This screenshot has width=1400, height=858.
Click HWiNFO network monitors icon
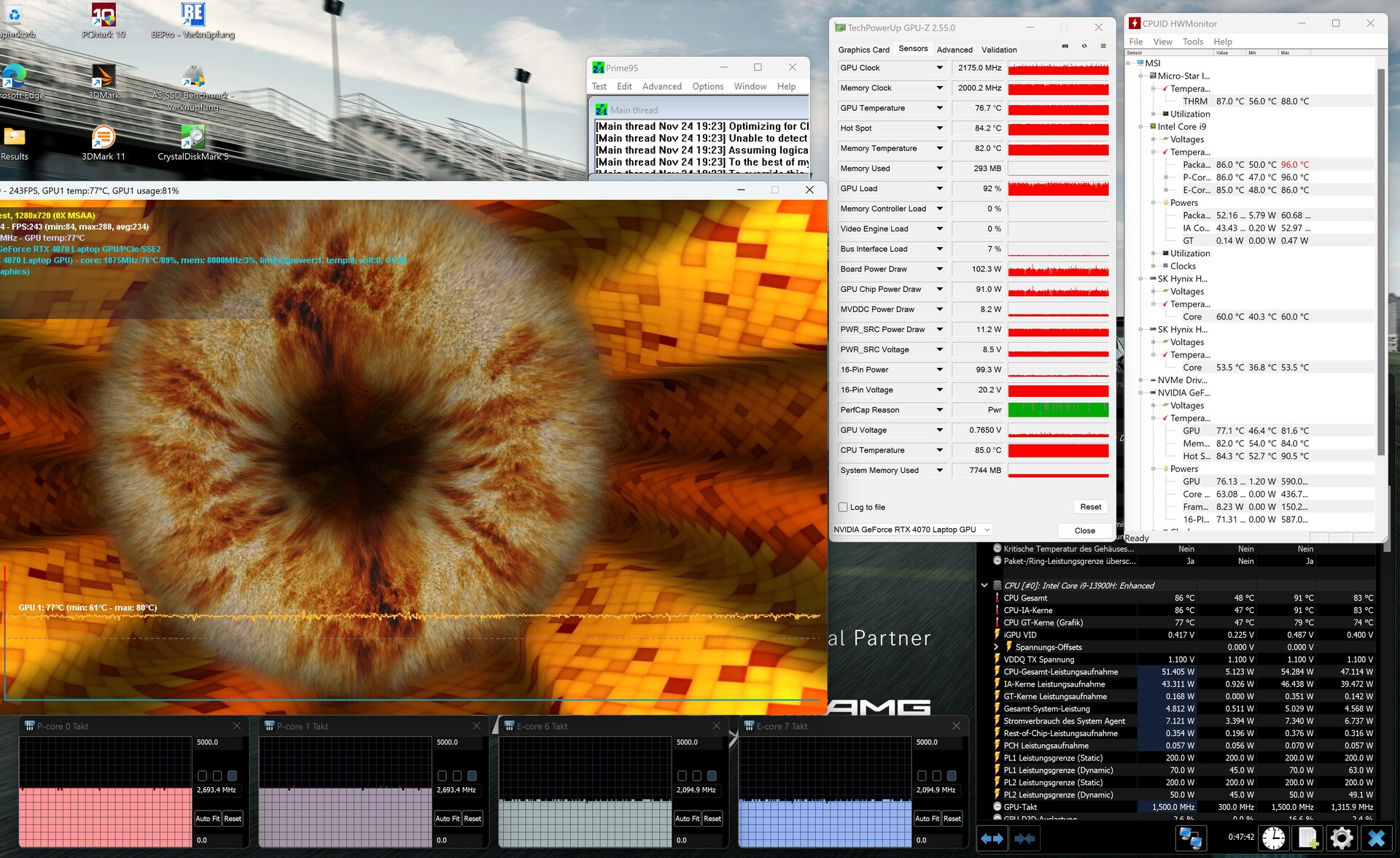(x=1190, y=838)
